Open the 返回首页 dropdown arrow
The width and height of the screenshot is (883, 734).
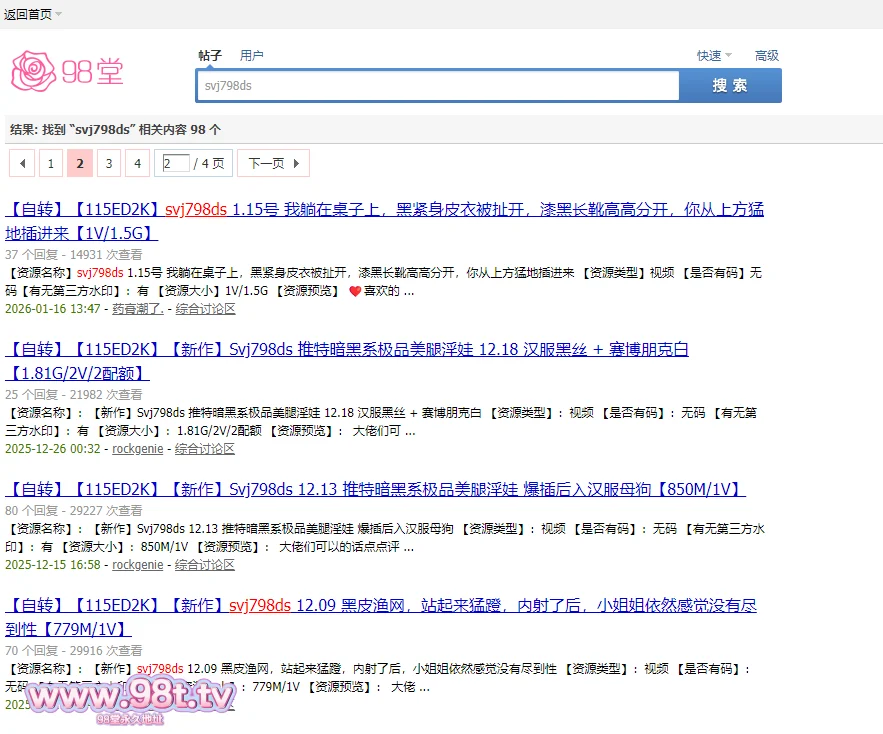[x=56, y=15]
